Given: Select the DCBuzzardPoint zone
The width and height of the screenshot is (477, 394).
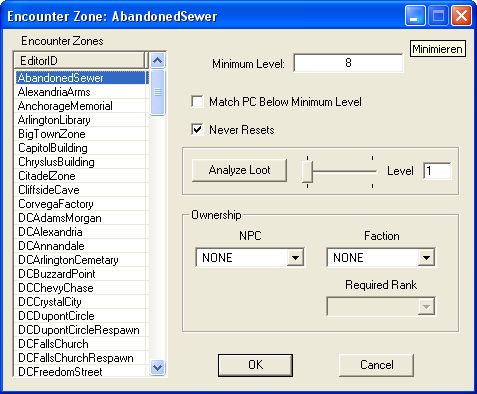Looking at the screenshot, I should (x=81, y=274).
